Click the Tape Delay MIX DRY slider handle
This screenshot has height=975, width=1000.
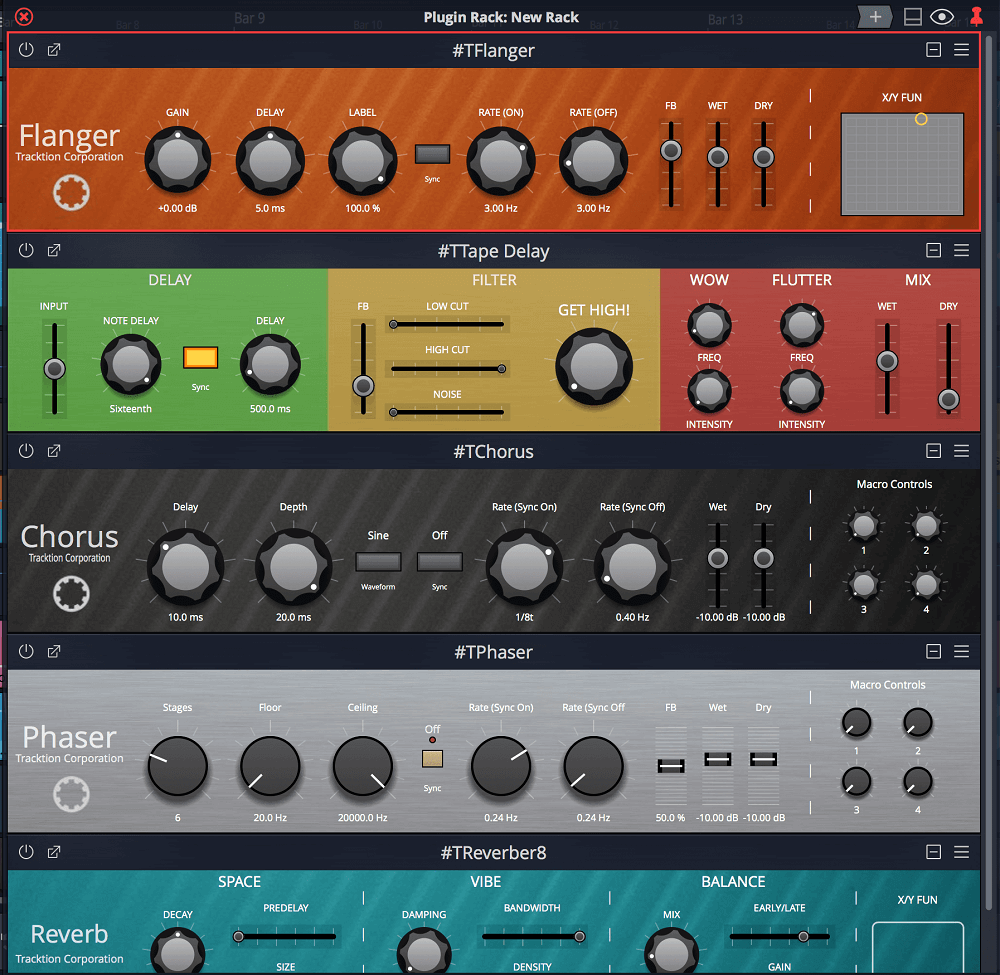948,399
